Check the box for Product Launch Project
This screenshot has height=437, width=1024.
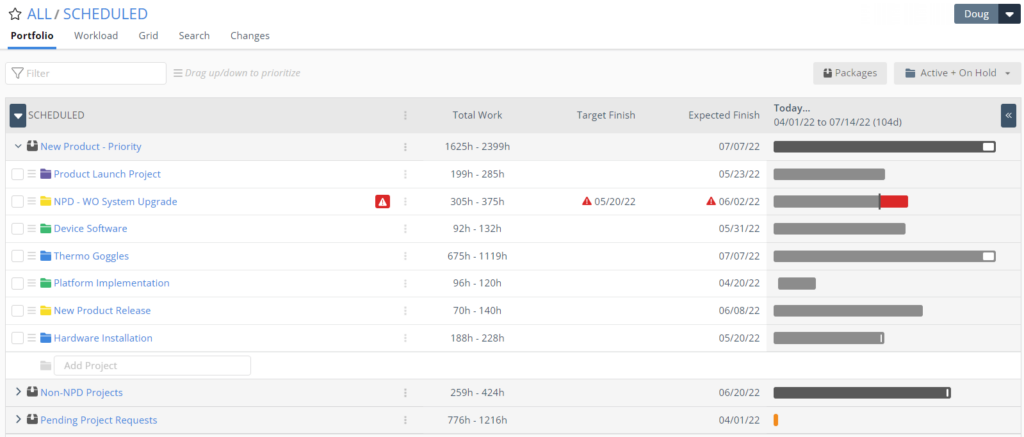click(x=18, y=174)
